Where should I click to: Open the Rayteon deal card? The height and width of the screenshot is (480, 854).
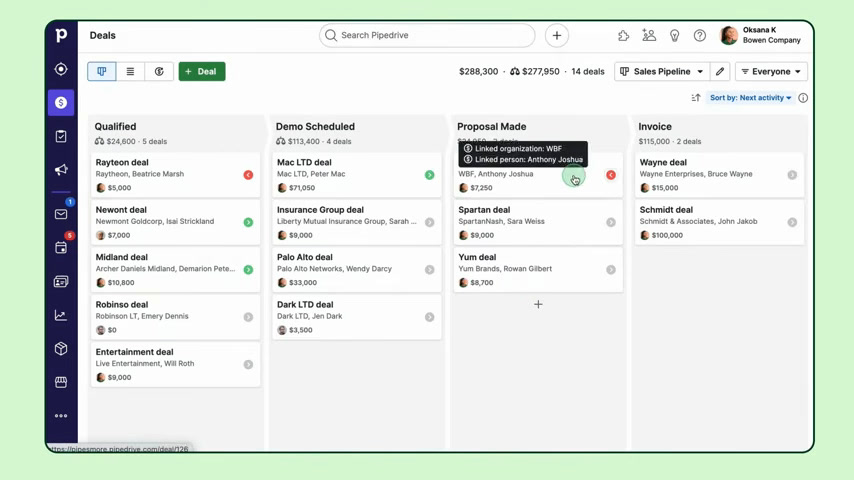175,175
